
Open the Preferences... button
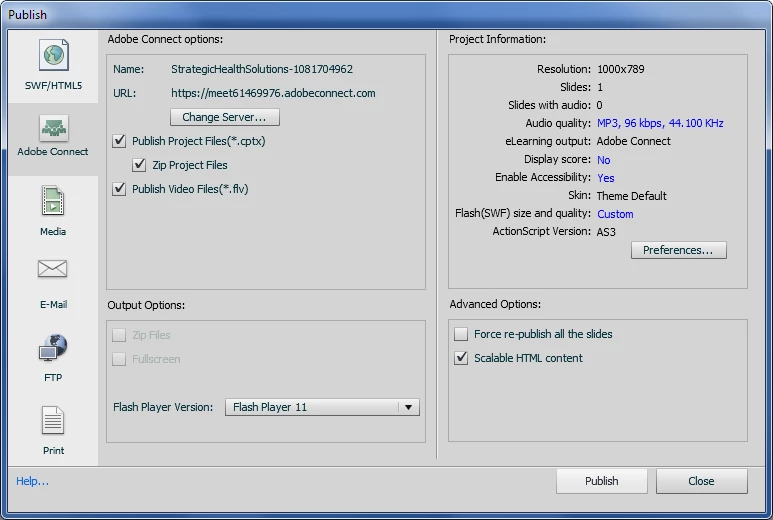click(x=678, y=250)
